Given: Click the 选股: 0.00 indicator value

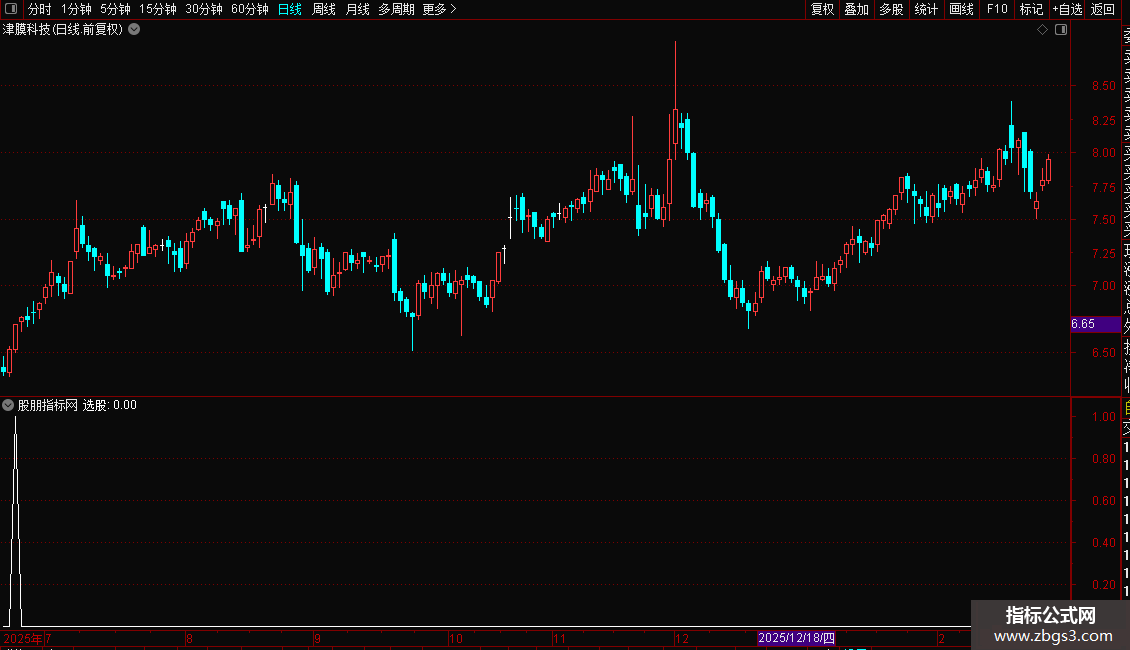Looking at the screenshot, I should (110, 405).
